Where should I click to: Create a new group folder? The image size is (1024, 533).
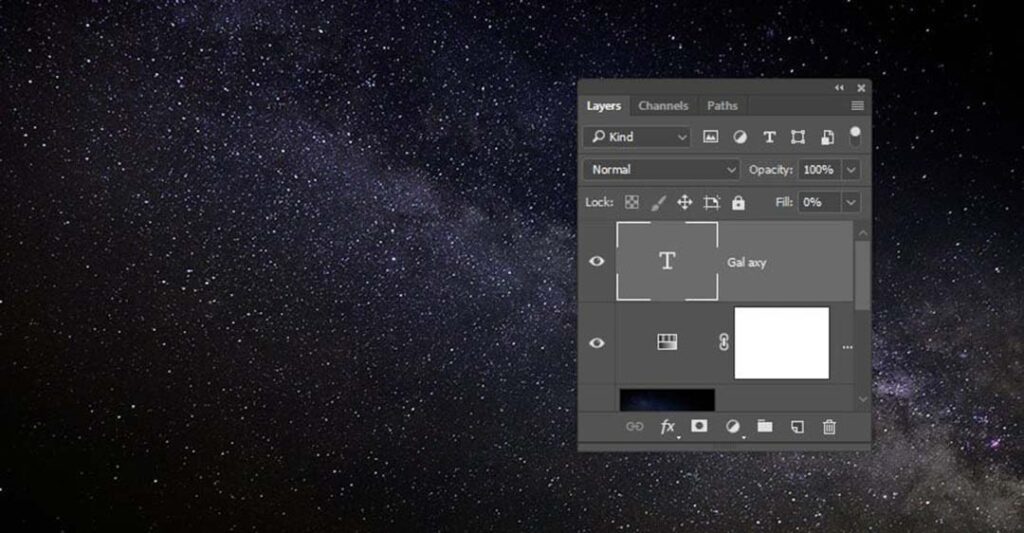765,427
